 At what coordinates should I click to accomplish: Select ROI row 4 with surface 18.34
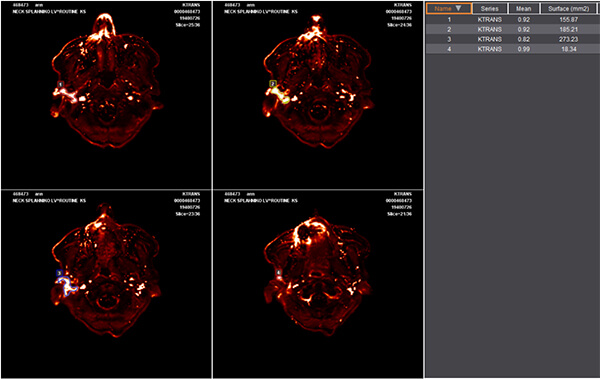513,49
